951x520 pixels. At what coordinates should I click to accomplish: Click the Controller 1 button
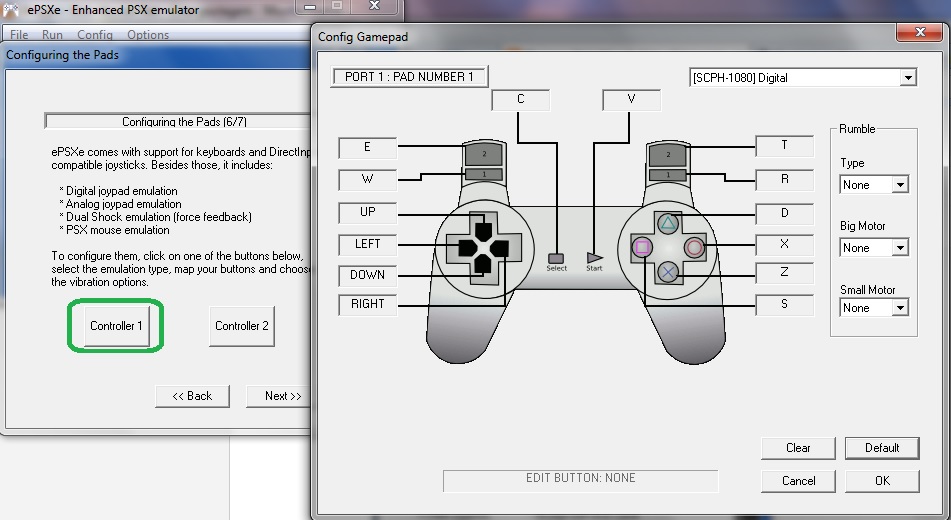(x=116, y=326)
